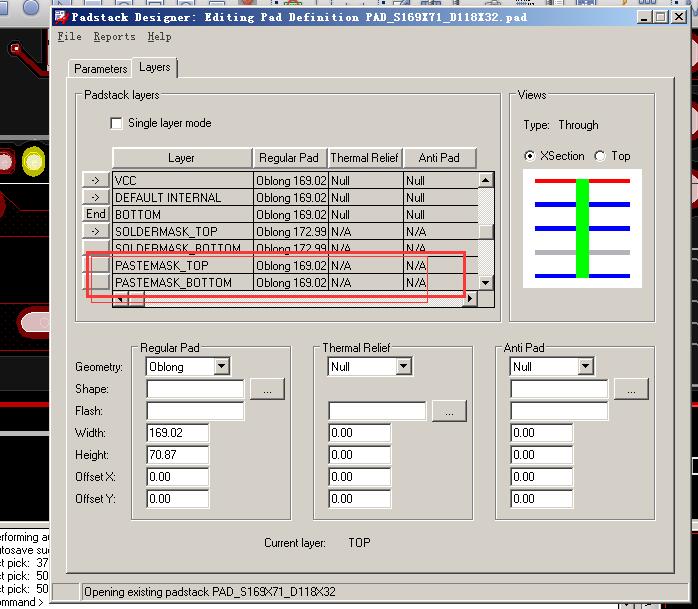Switch to the Parameters tab
Viewport: 698px width, 609px height.
click(x=100, y=69)
